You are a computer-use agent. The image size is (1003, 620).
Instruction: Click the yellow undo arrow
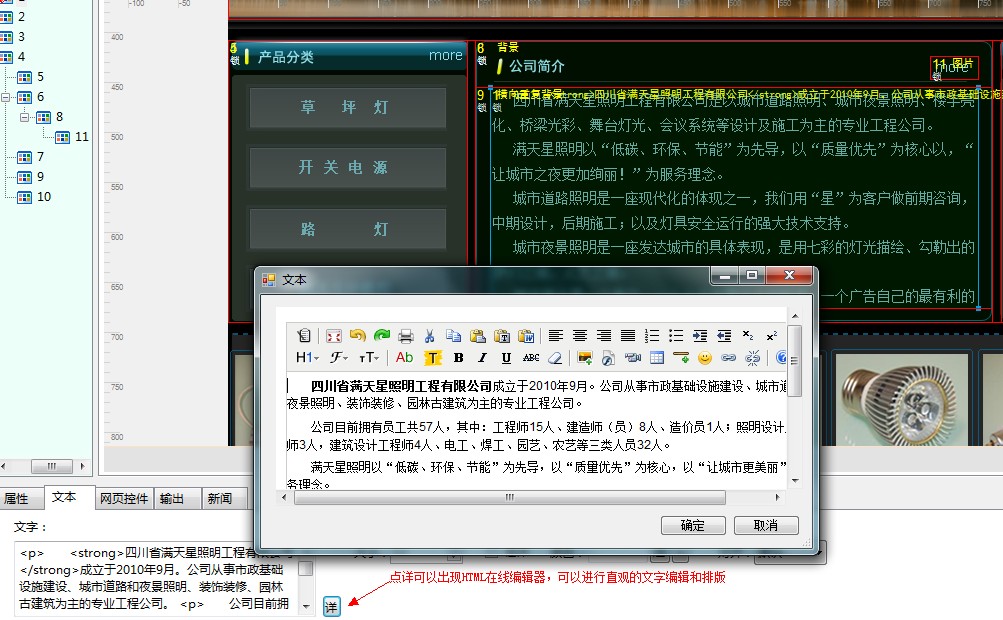tap(358, 335)
